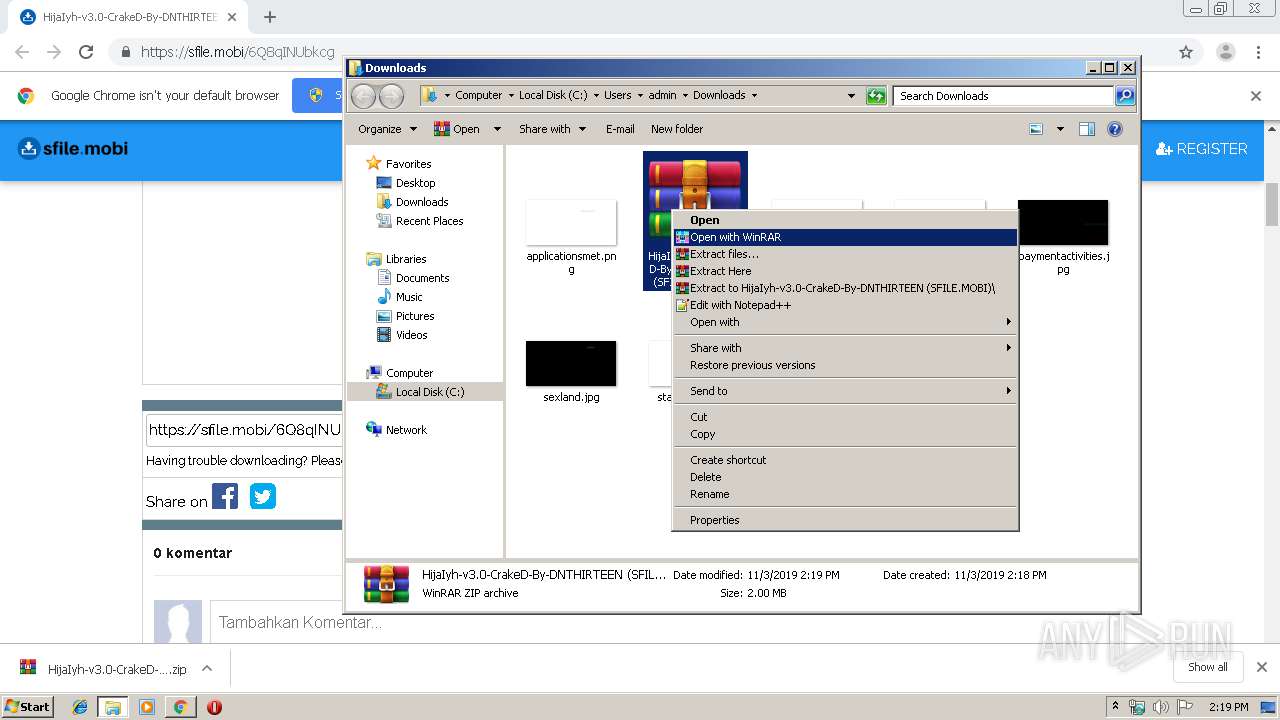Image resolution: width=1280 pixels, height=720 pixels.
Task: Select the paymentactivities.jpg thumbnail
Action: click(1063, 223)
